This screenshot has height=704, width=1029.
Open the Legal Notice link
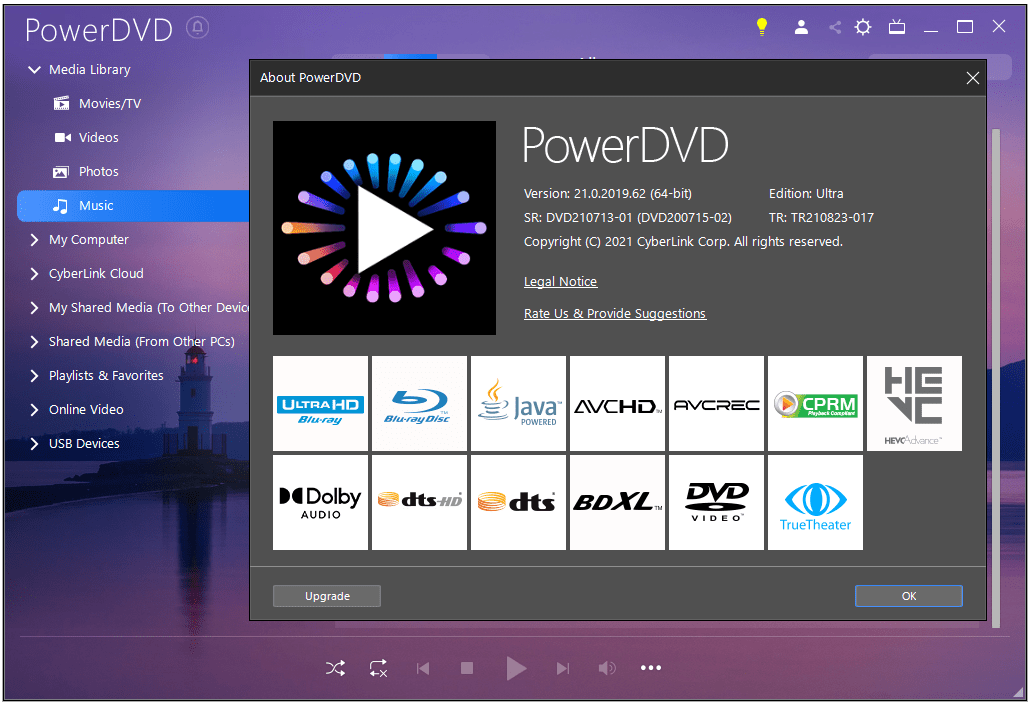tap(560, 281)
